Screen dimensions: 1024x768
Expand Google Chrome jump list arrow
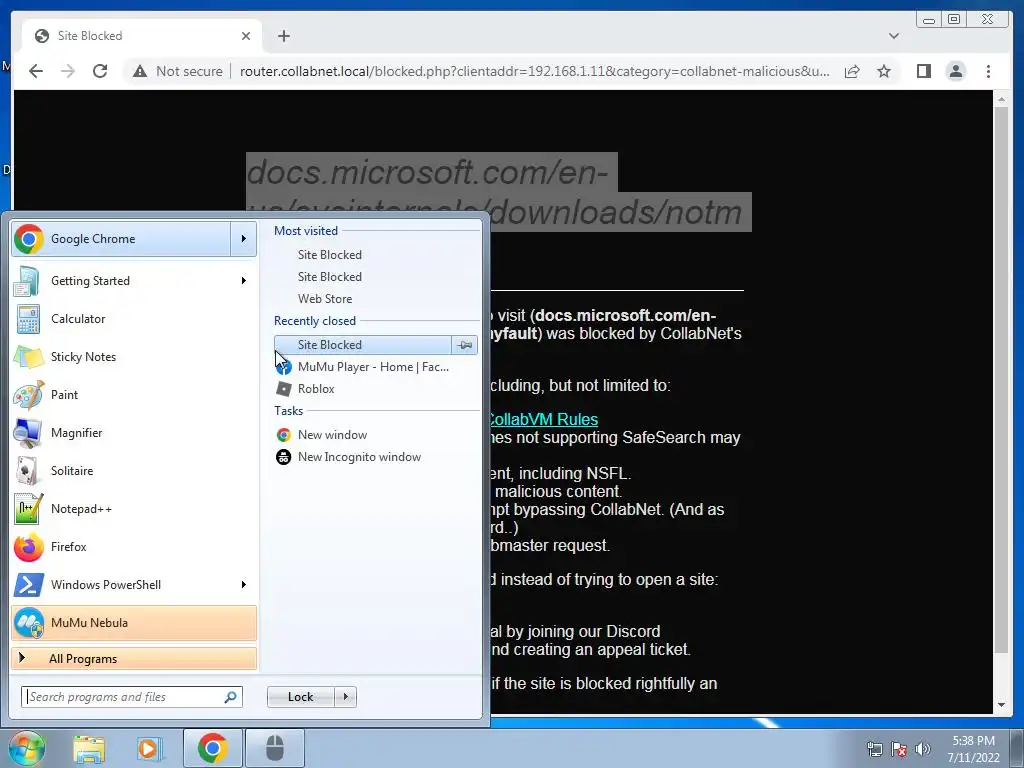pyautogui.click(x=244, y=239)
